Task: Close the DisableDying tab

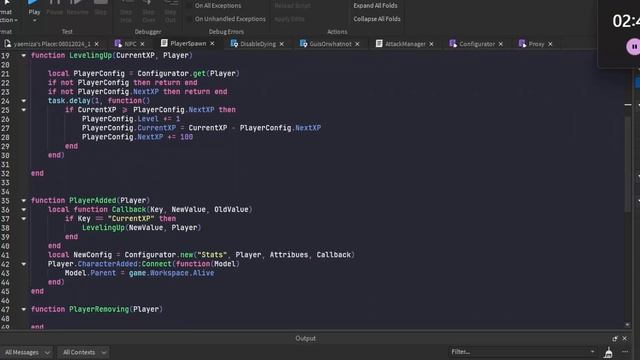Action: [282, 44]
